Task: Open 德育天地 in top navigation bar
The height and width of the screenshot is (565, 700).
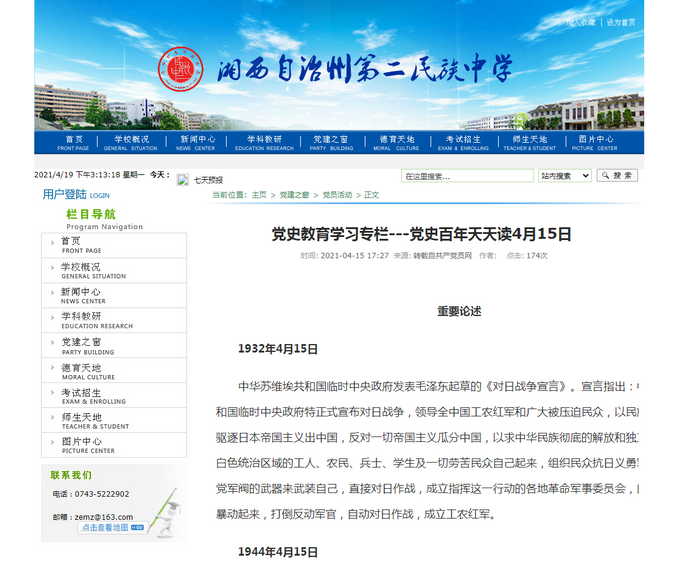Action: (396, 143)
